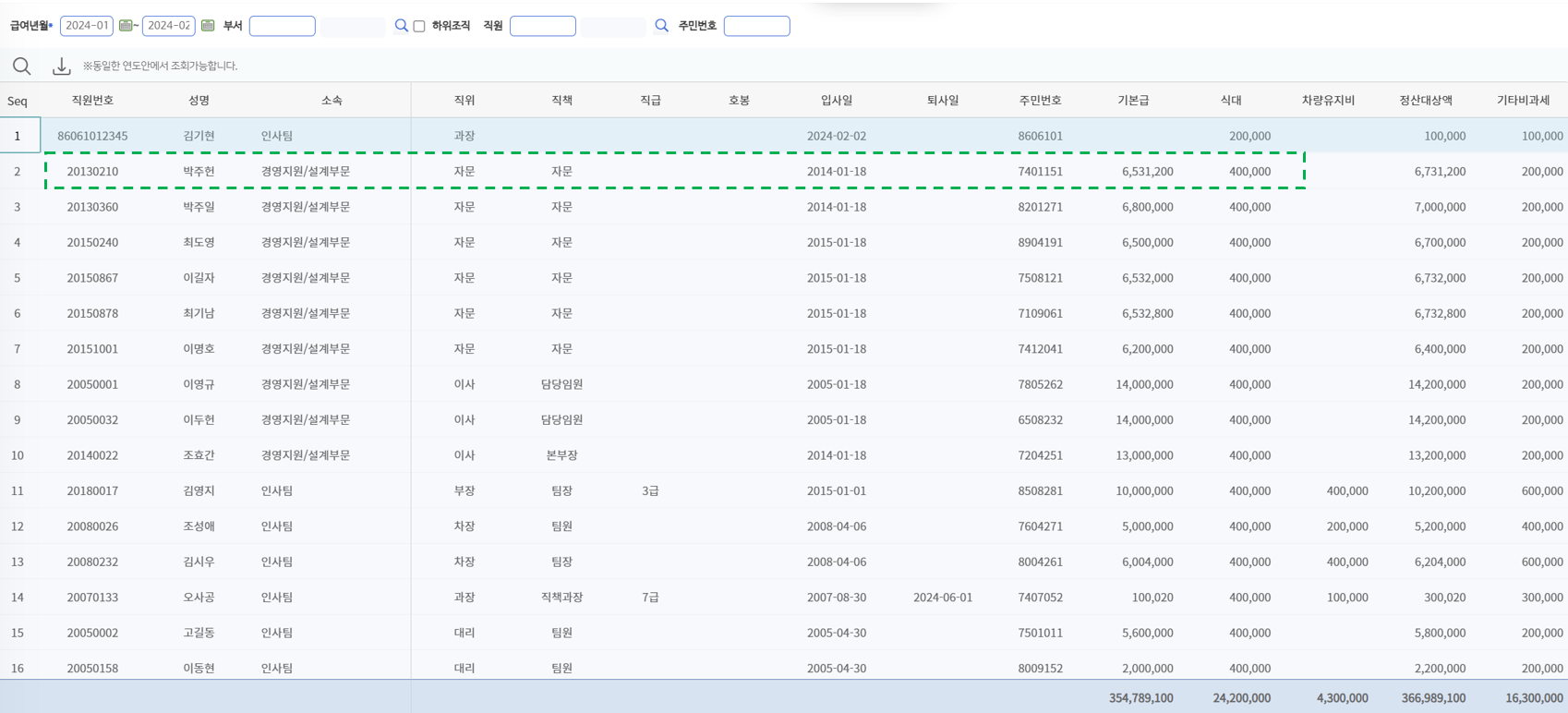Click settlement amount 10,200,000 for 김영지
This screenshot has width=1568, height=713.
1437,490
